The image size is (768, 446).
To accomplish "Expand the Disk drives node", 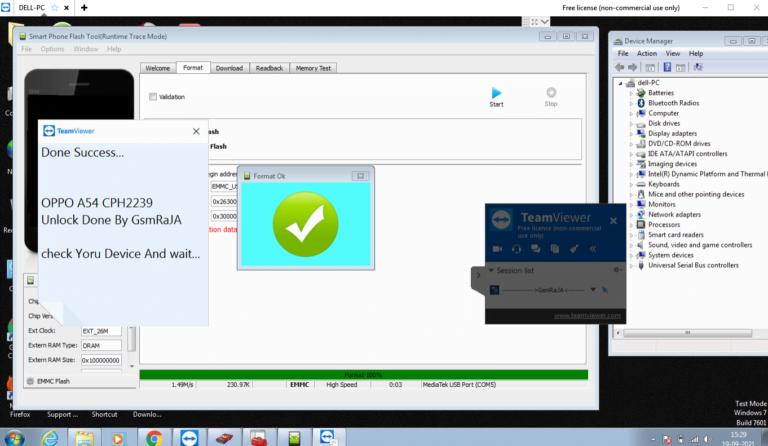I will (x=631, y=123).
